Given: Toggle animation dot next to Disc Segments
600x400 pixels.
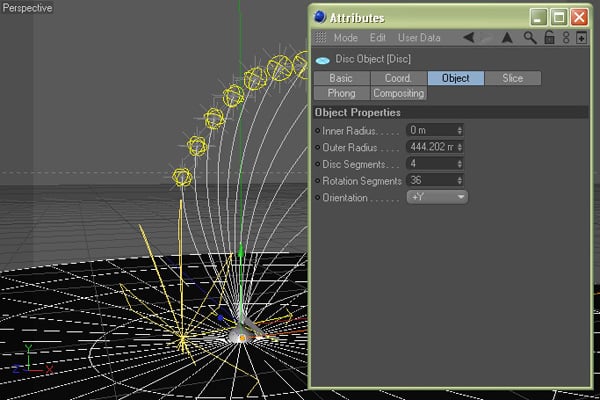Looking at the screenshot, I should [318, 164].
